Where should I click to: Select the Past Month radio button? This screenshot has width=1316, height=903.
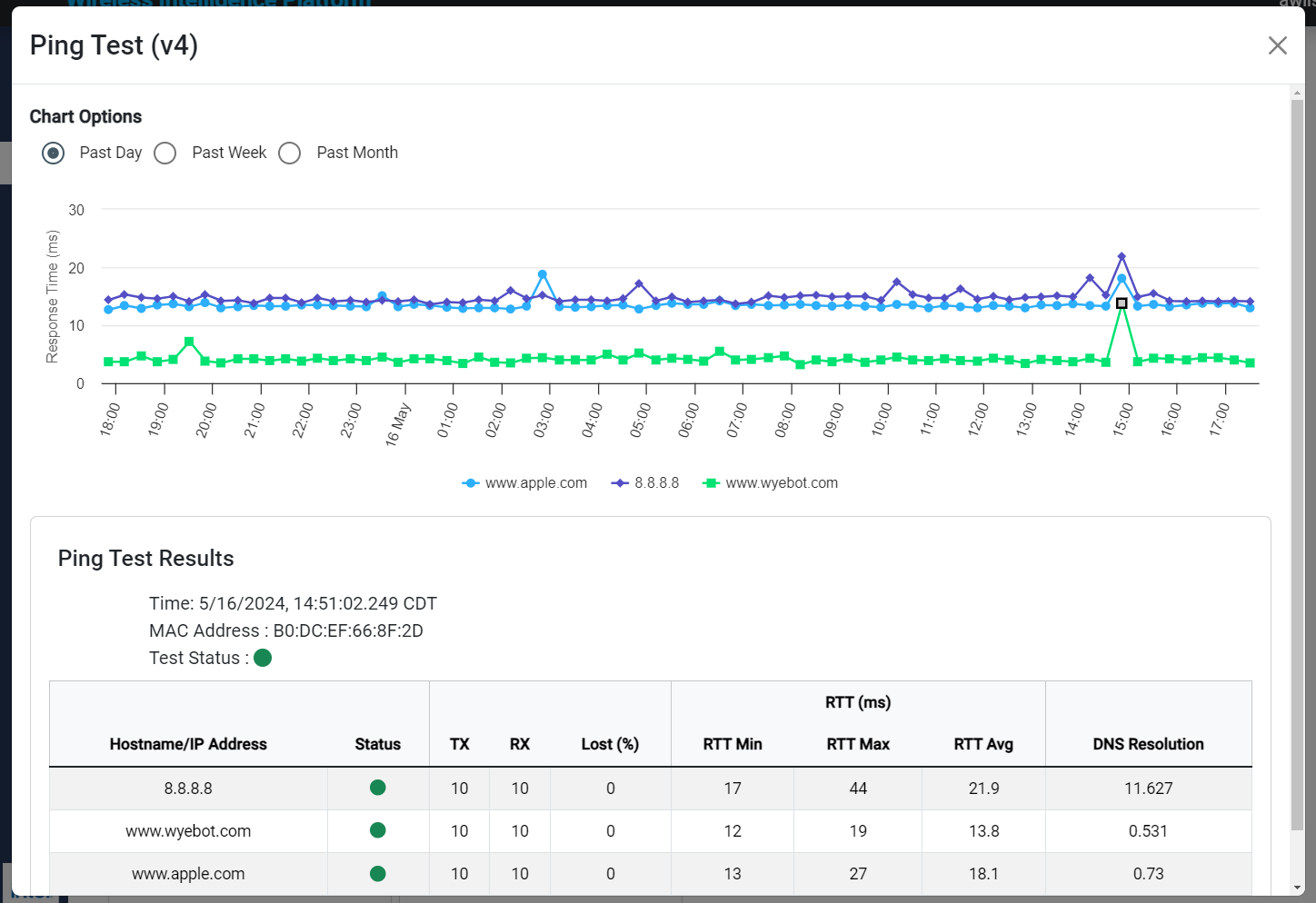[x=290, y=153]
